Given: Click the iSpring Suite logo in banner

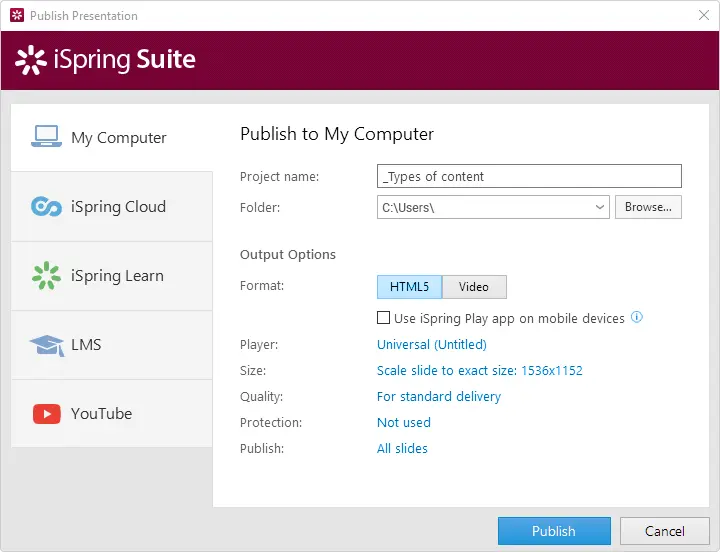Looking at the screenshot, I should click(105, 60).
